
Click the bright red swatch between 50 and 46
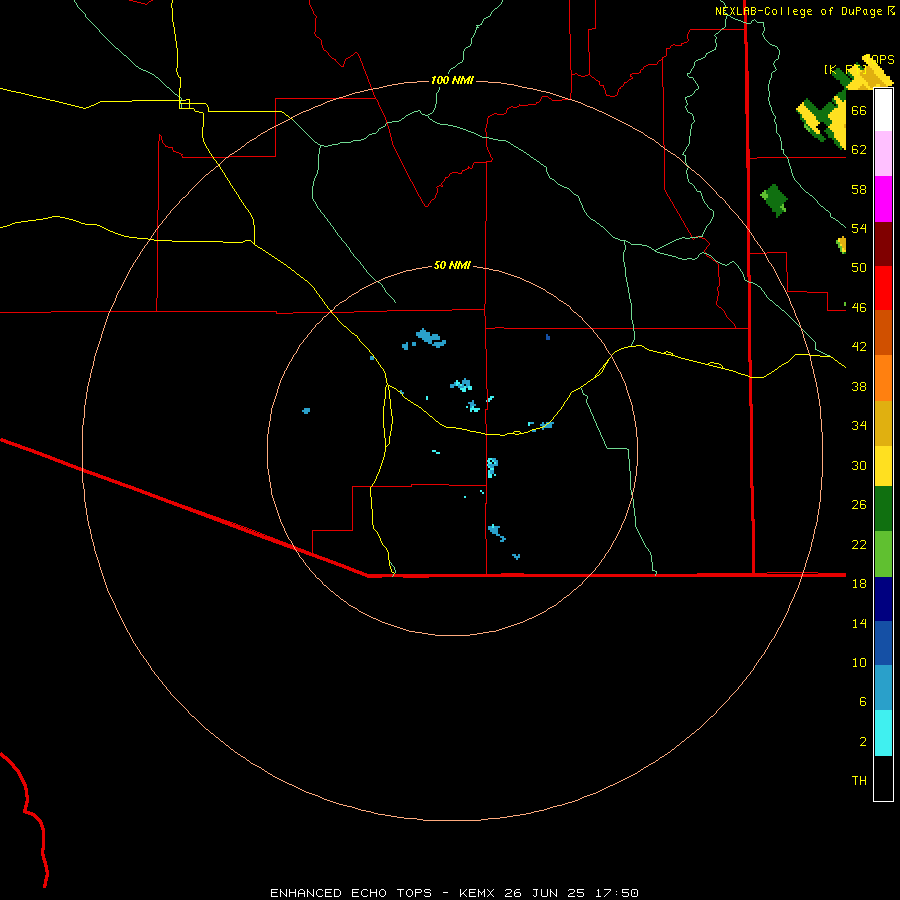pyautogui.click(x=883, y=288)
